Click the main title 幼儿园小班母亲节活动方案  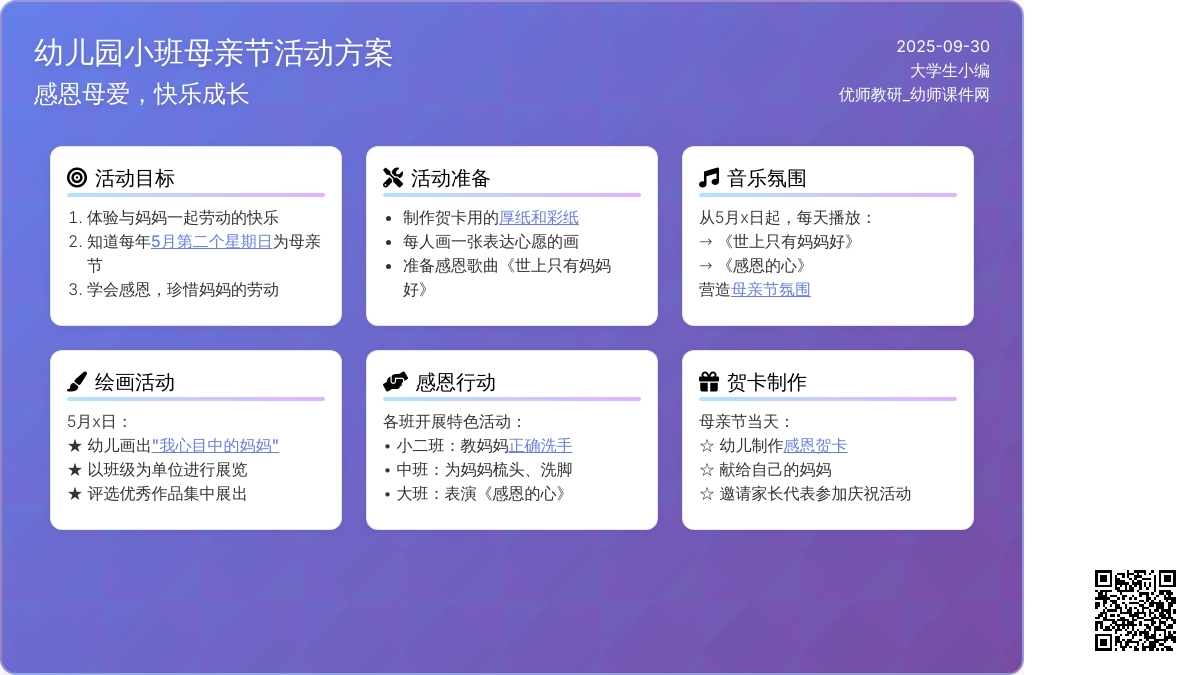(x=213, y=53)
